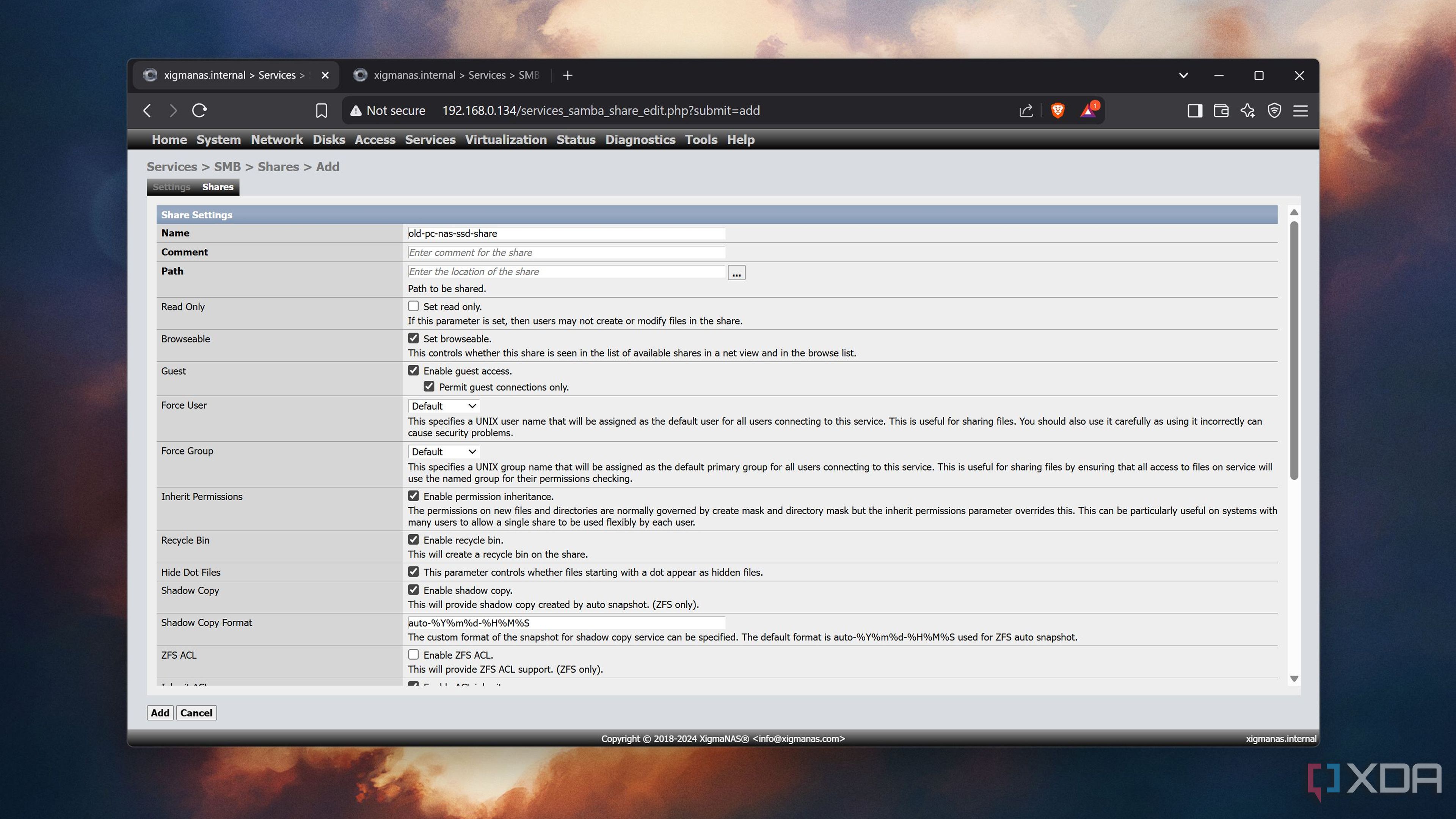Click the form's vertical scrollbar thumb
This screenshot has width=1456, height=819.
[1294, 350]
